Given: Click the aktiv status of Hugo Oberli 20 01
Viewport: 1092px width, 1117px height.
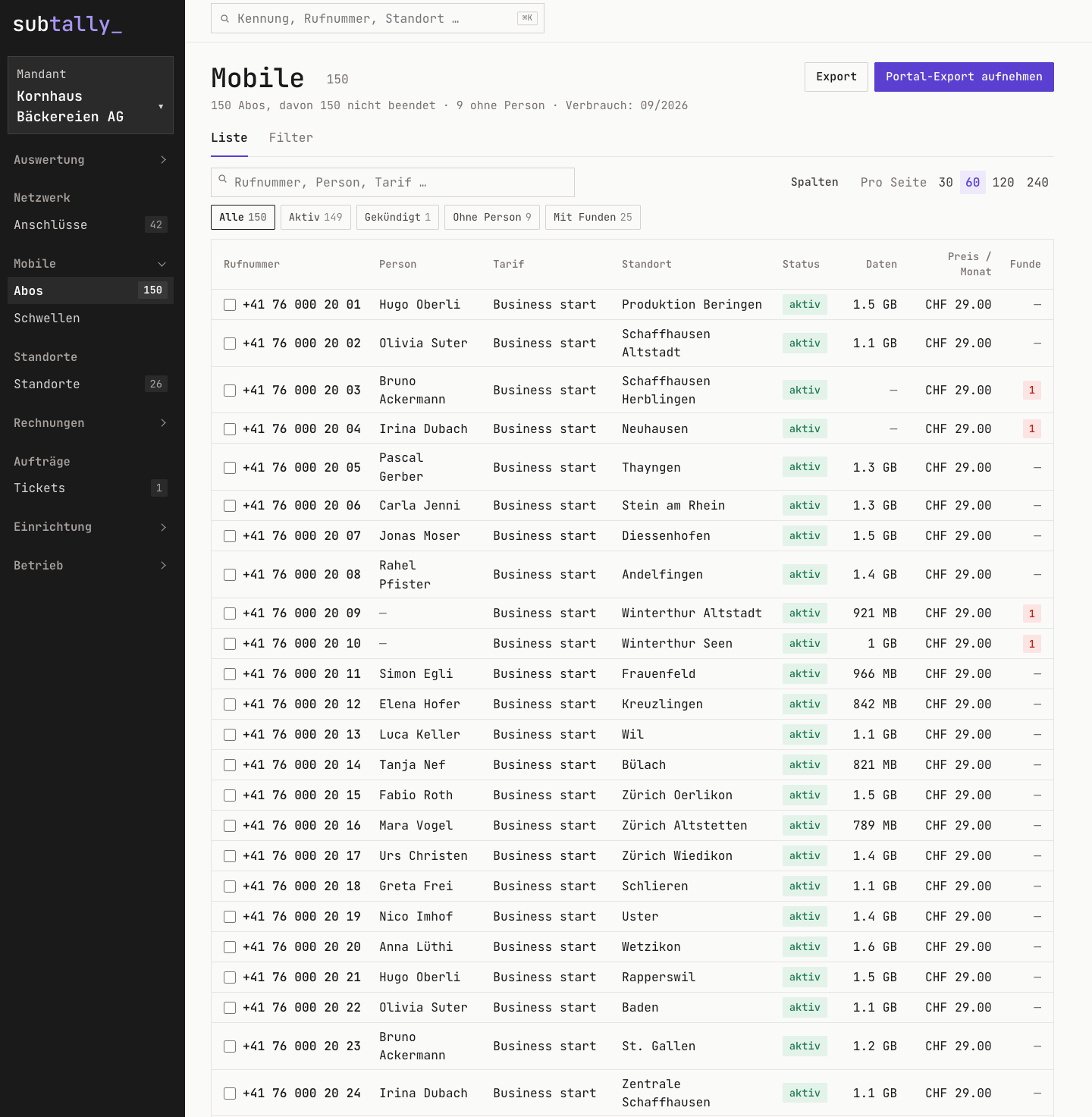Looking at the screenshot, I should click(x=805, y=304).
